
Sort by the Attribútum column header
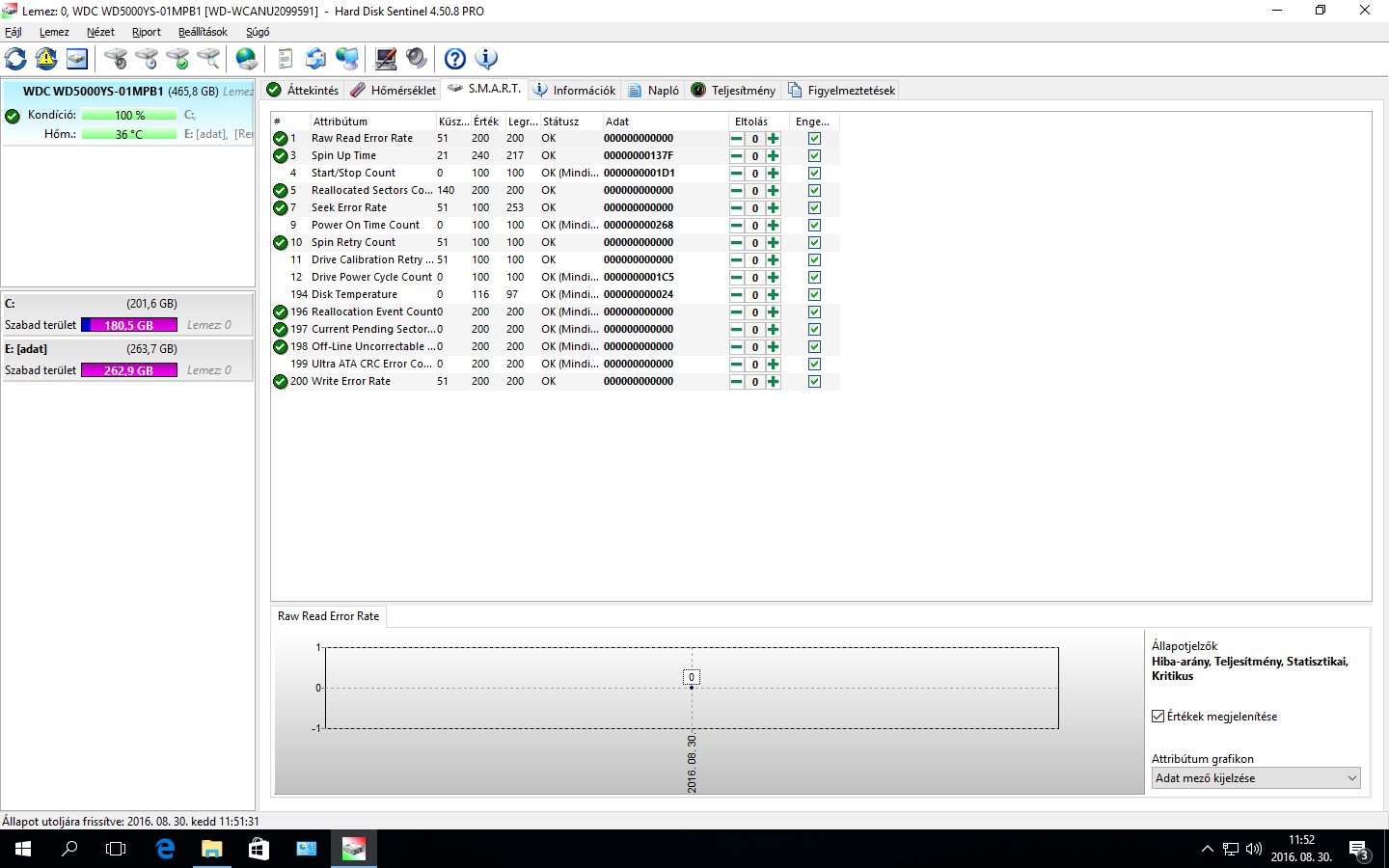click(372, 122)
